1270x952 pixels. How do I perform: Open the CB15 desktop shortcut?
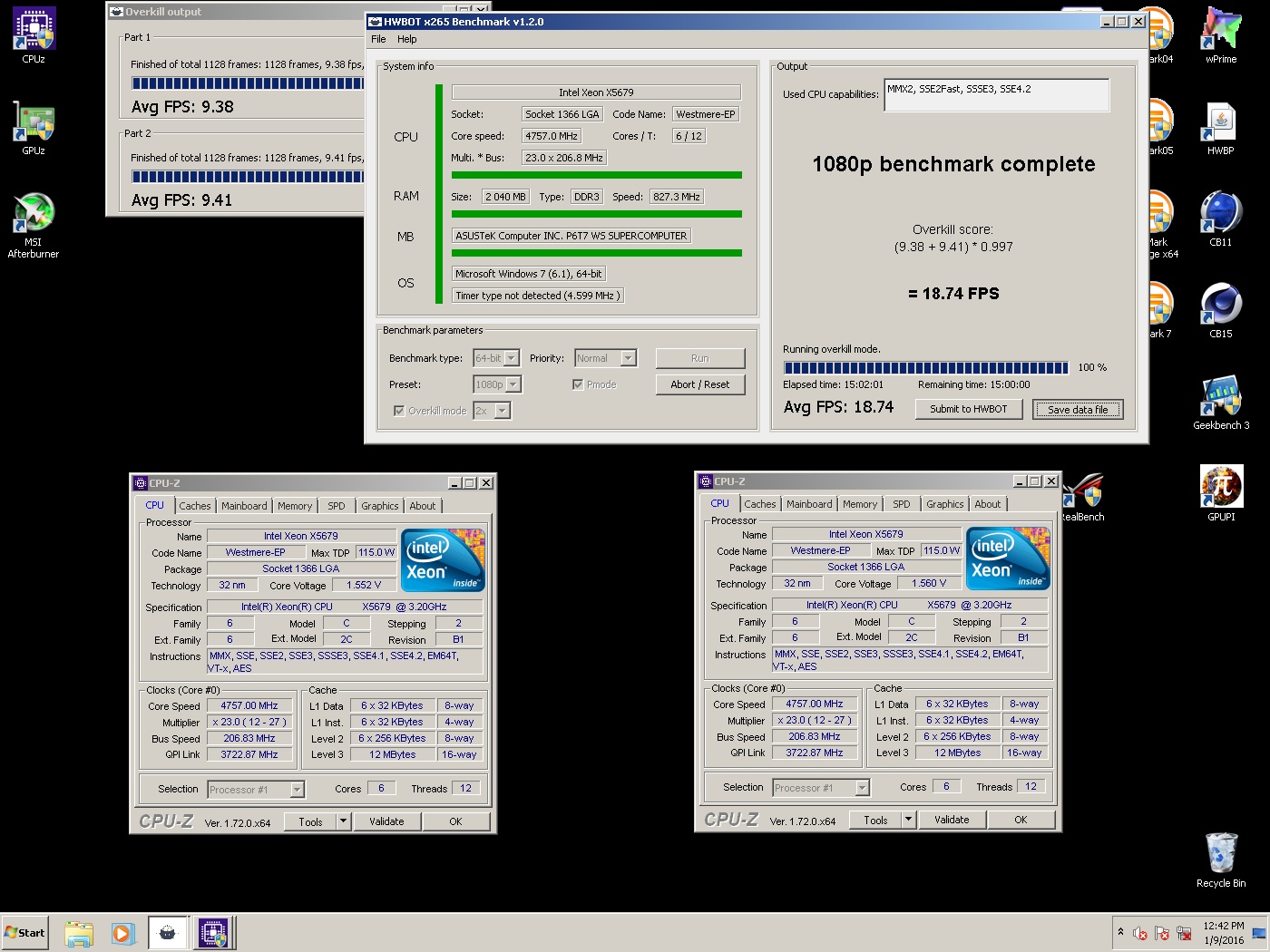coord(1220,310)
